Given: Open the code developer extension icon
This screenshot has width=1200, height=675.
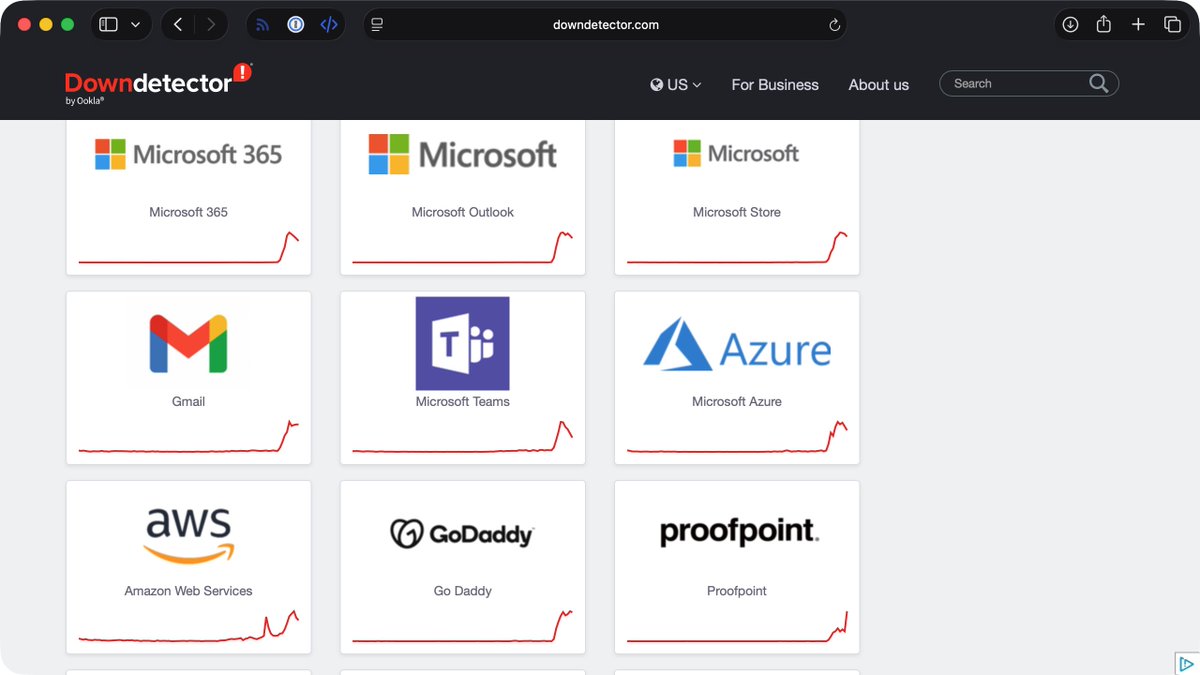Looking at the screenshot, I should pyautogui.click(x=329, y=25).
